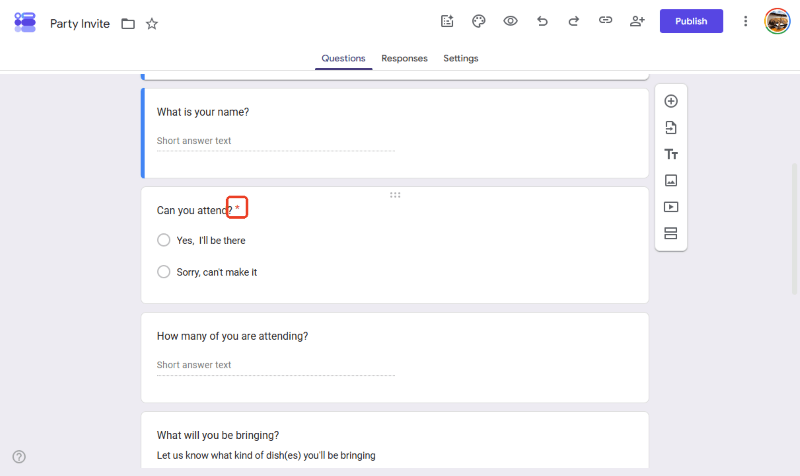
Task: Switch to the Settings tab
Action: coord(461,58)
